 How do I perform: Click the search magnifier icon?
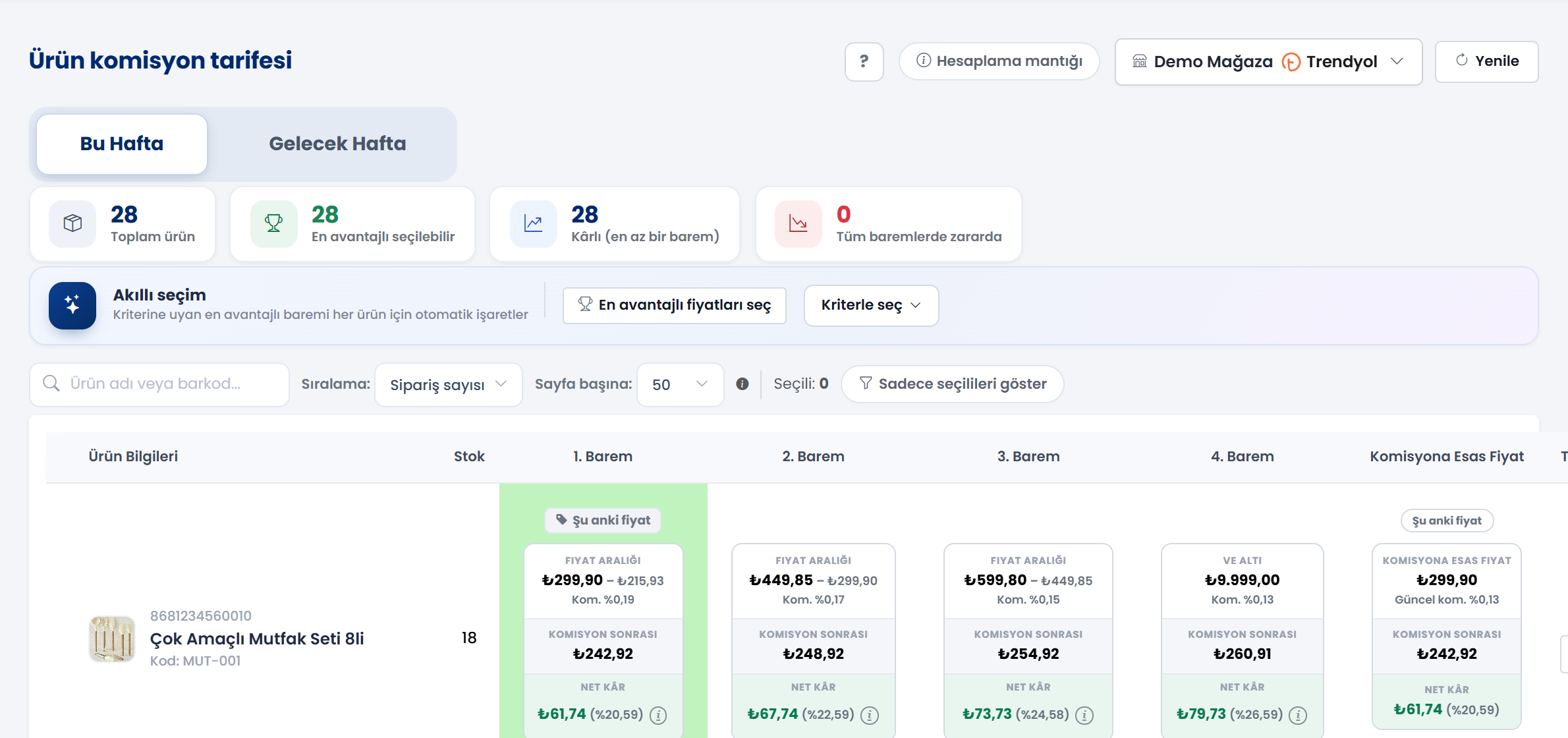pyautogui.click(x=51, y=383)
